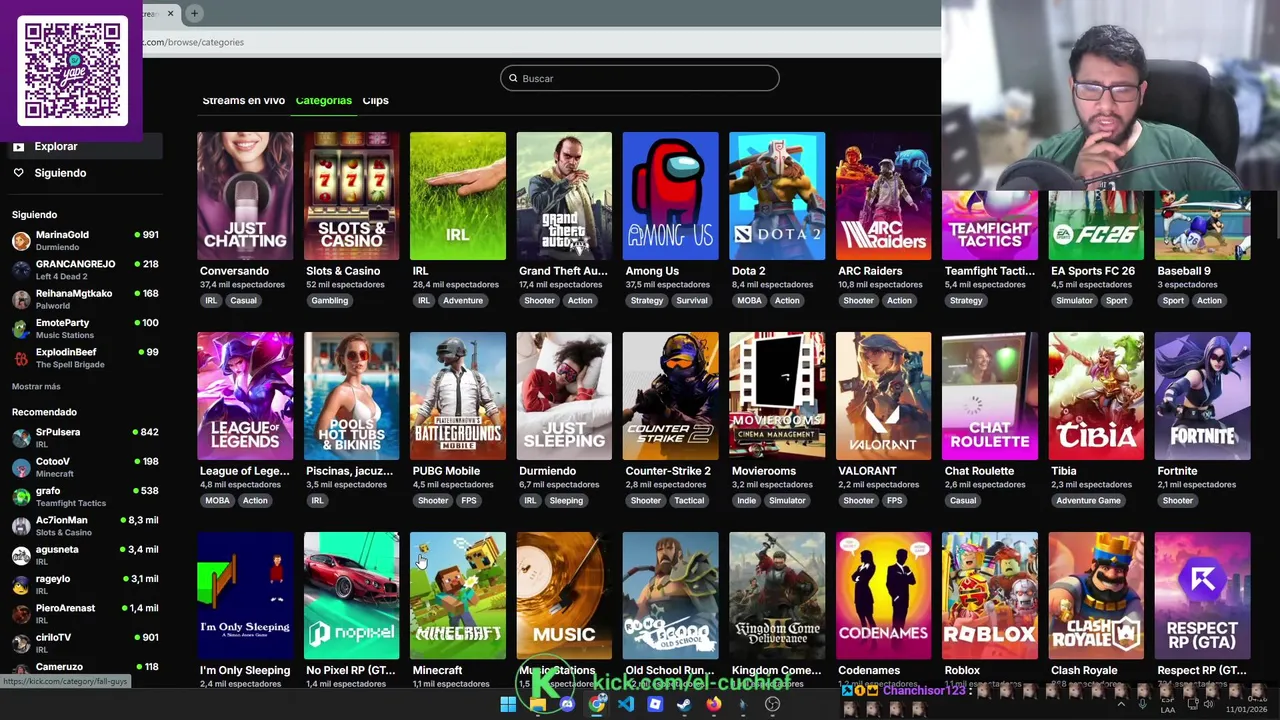Open GRANCANGREJO channel avatar

click(x=21, y=270)
